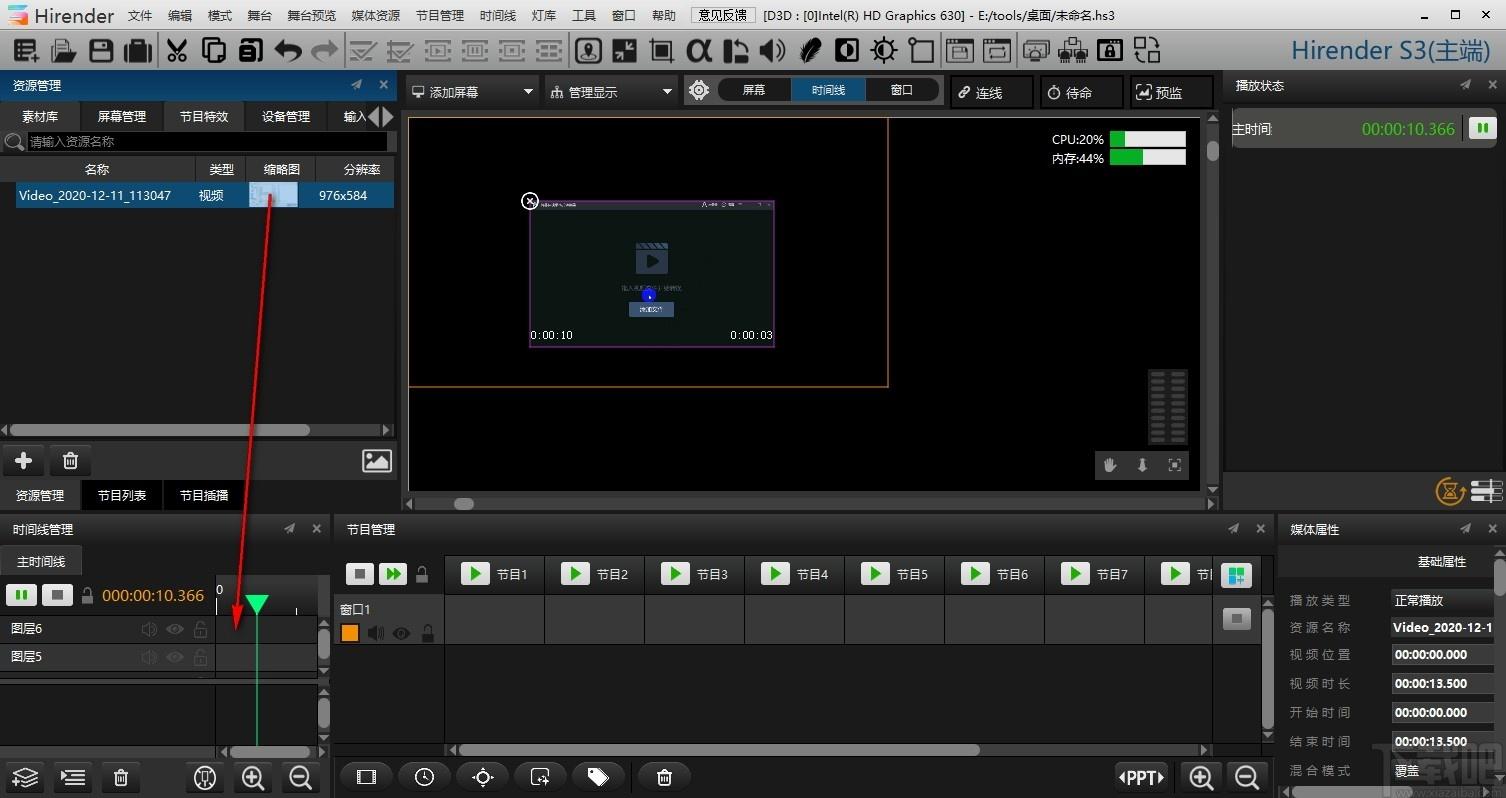
Task: Click the rotate flip toolbar icon
Action: [x=735, y=50]
